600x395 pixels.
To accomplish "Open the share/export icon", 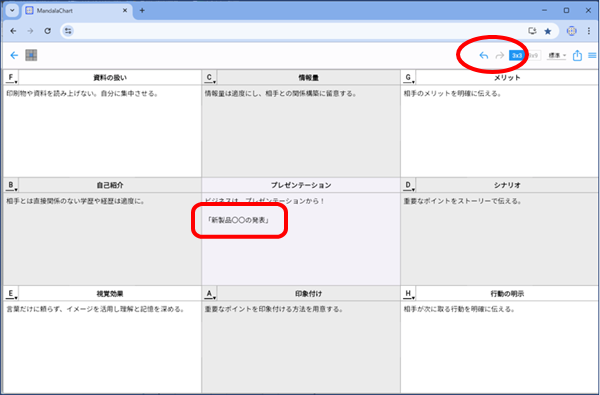I will coord(577,55).
